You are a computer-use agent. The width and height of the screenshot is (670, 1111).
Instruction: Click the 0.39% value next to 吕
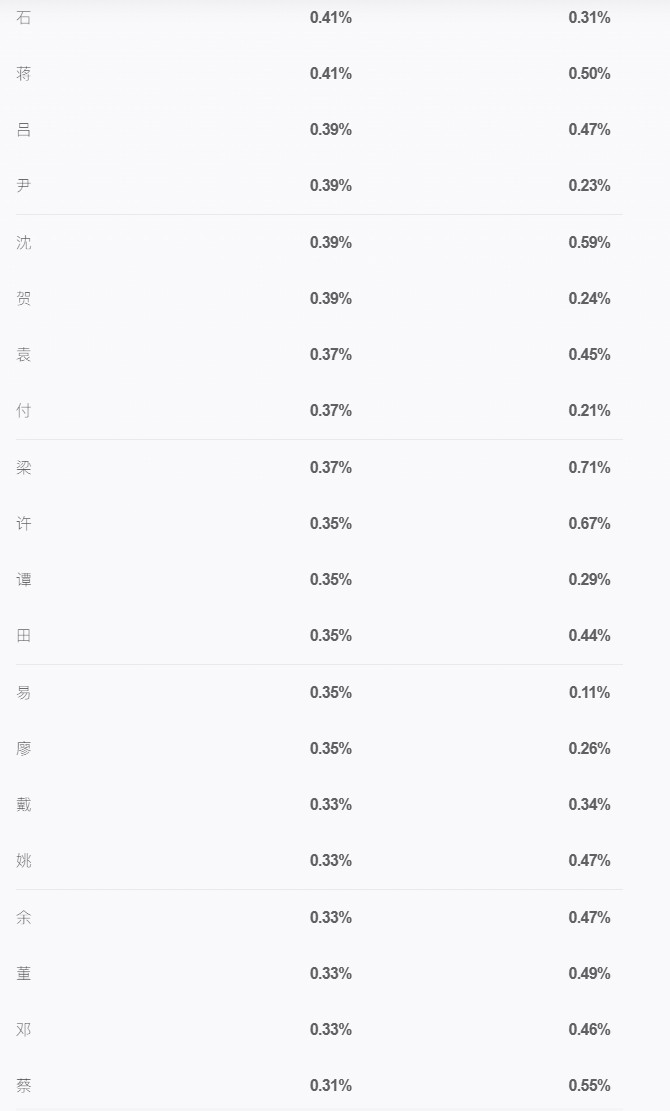pyautogui.click(x=331, y=130)
